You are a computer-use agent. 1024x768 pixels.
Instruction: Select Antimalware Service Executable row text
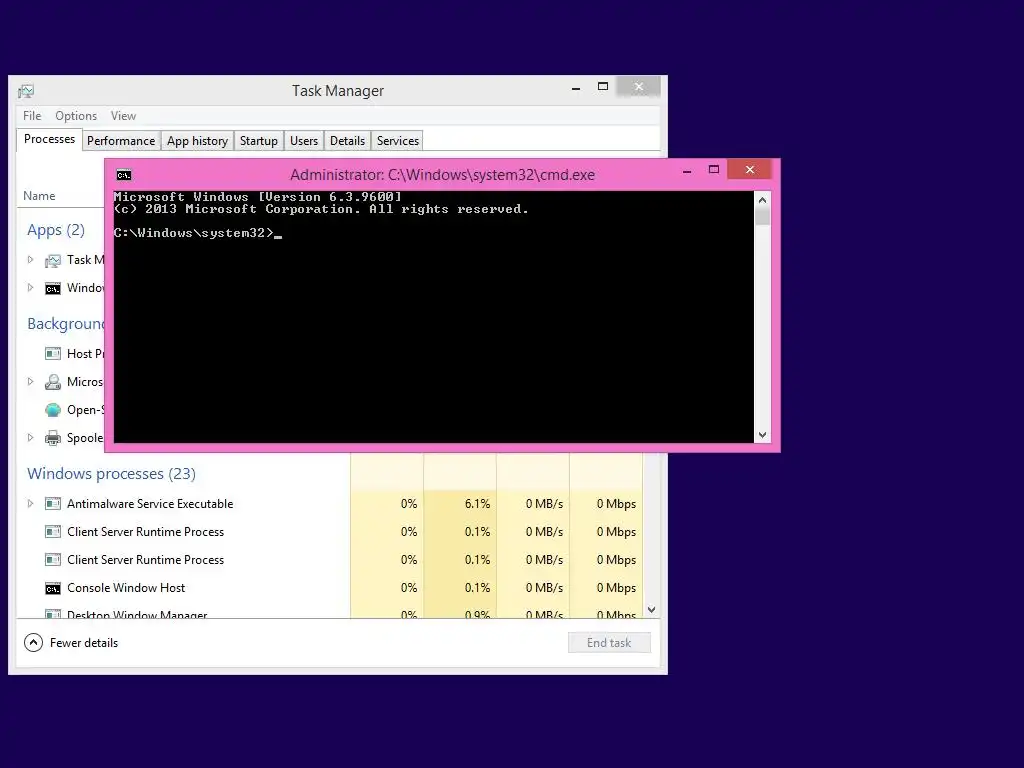[x=150, y=504]
